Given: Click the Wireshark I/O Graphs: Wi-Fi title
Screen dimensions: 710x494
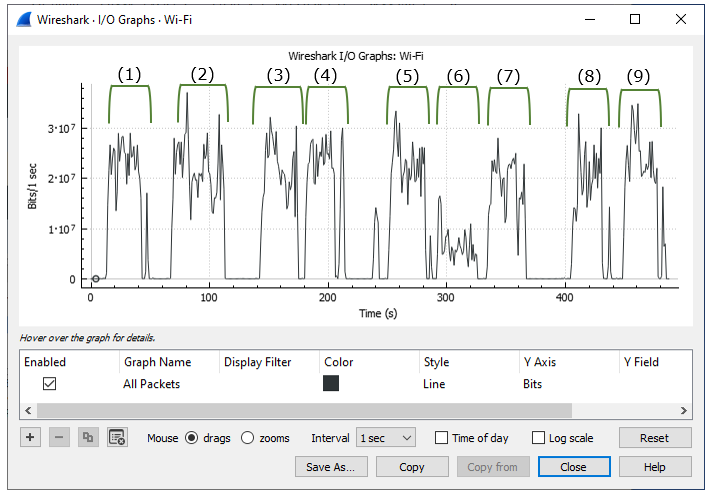Looking at the screenshot, I should click(x=356, y=57).
